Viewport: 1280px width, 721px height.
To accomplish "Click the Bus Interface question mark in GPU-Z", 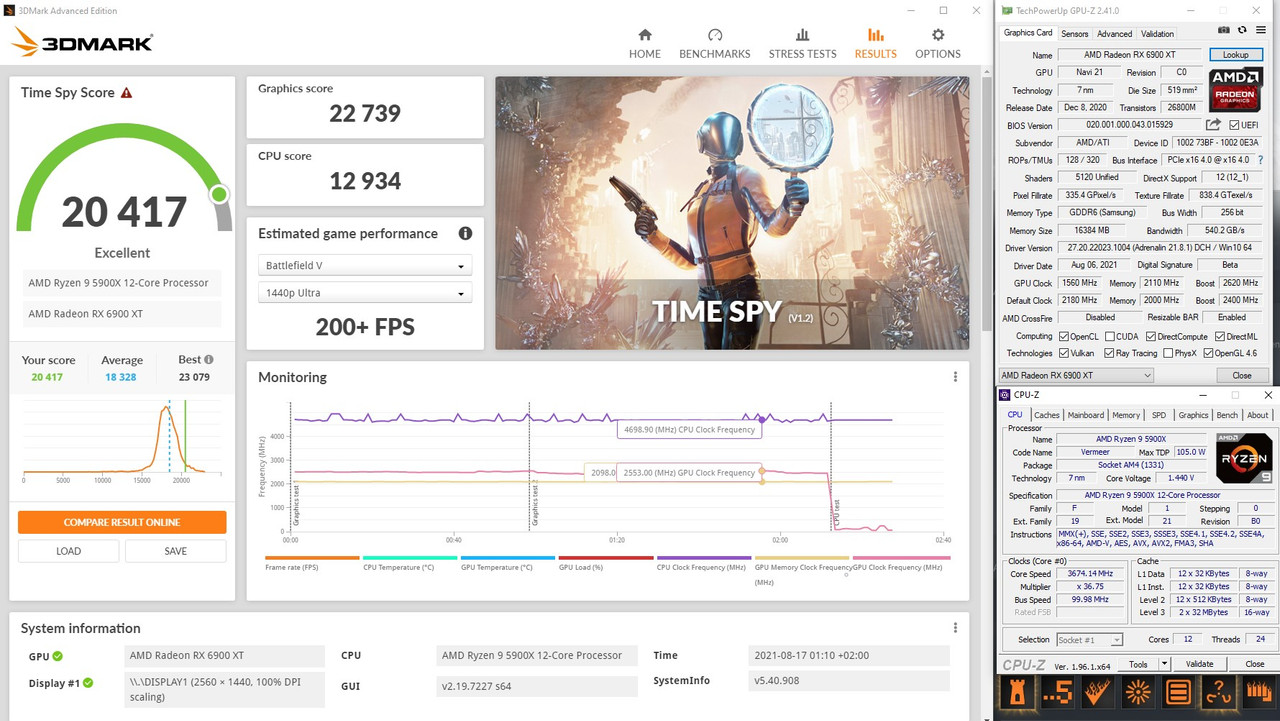I will tap(1260, 160).
